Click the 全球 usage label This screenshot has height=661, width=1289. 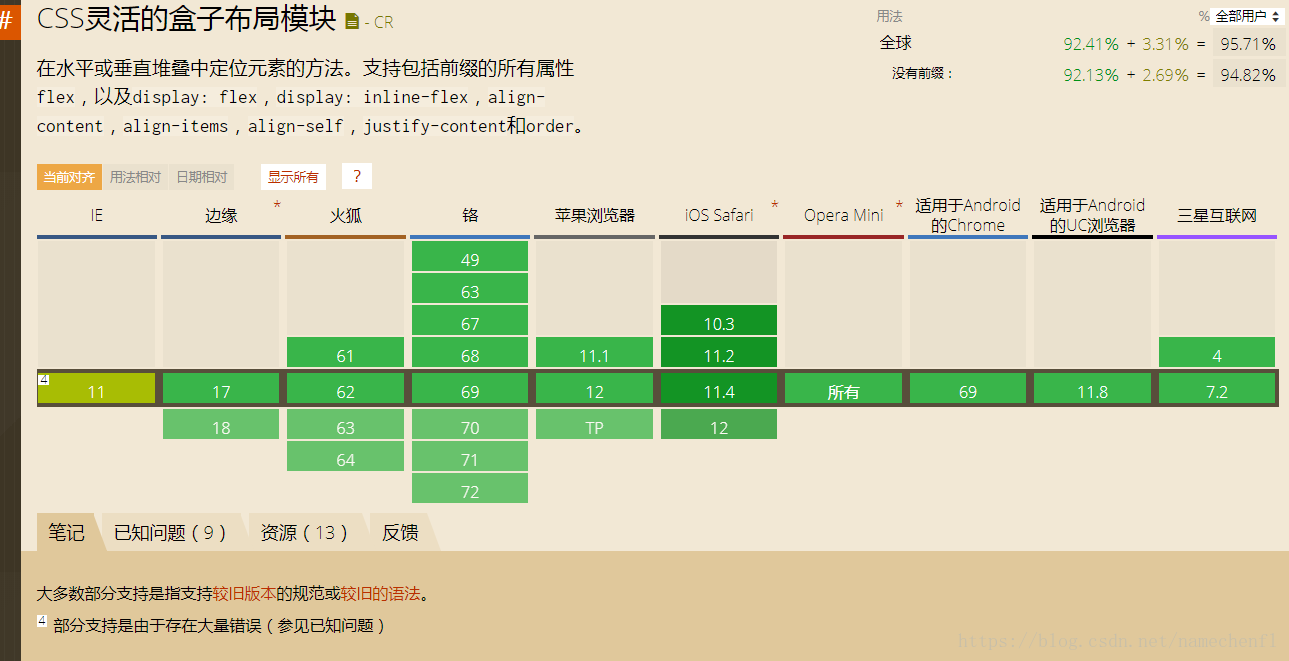tap(896, 43)
